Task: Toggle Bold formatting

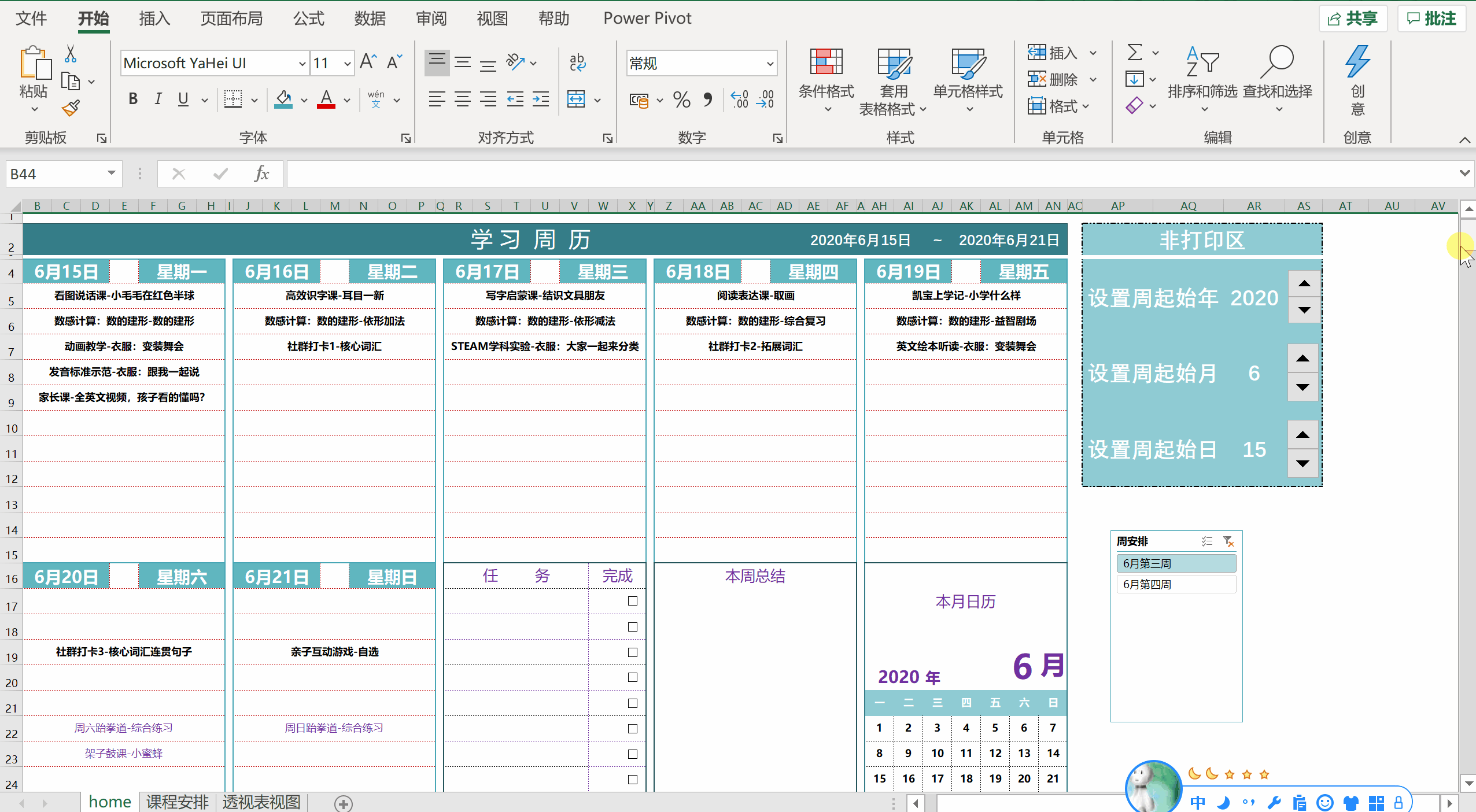Action: 133,99
